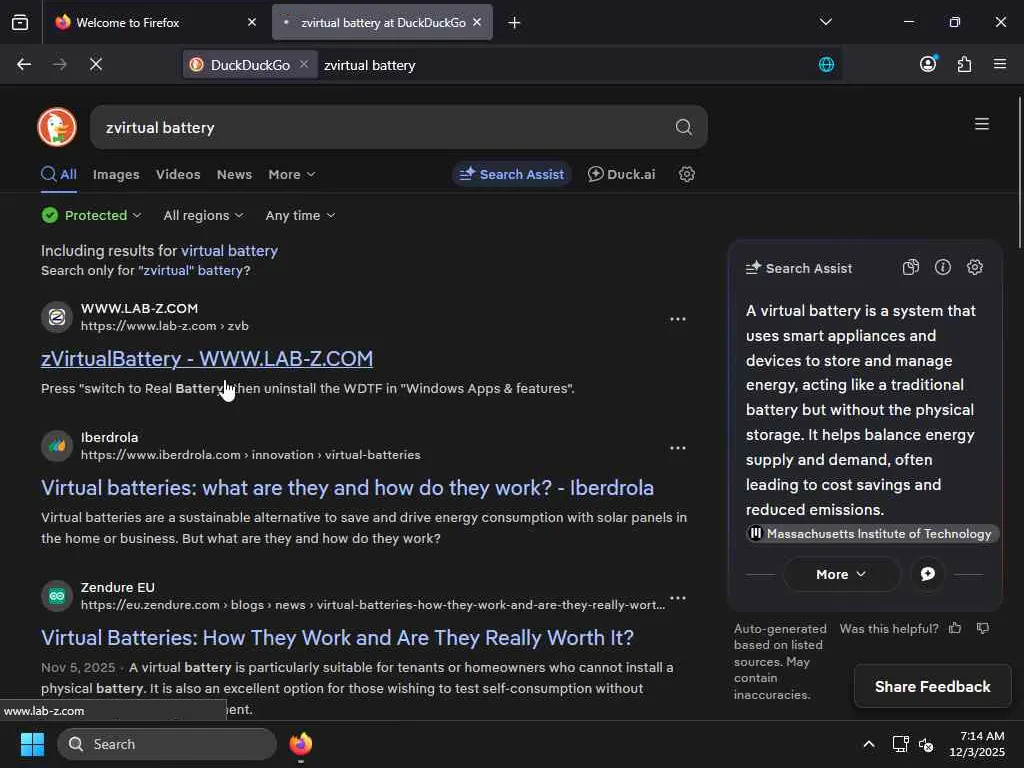Click the magnifier search icon in the search box

[684, 127]
